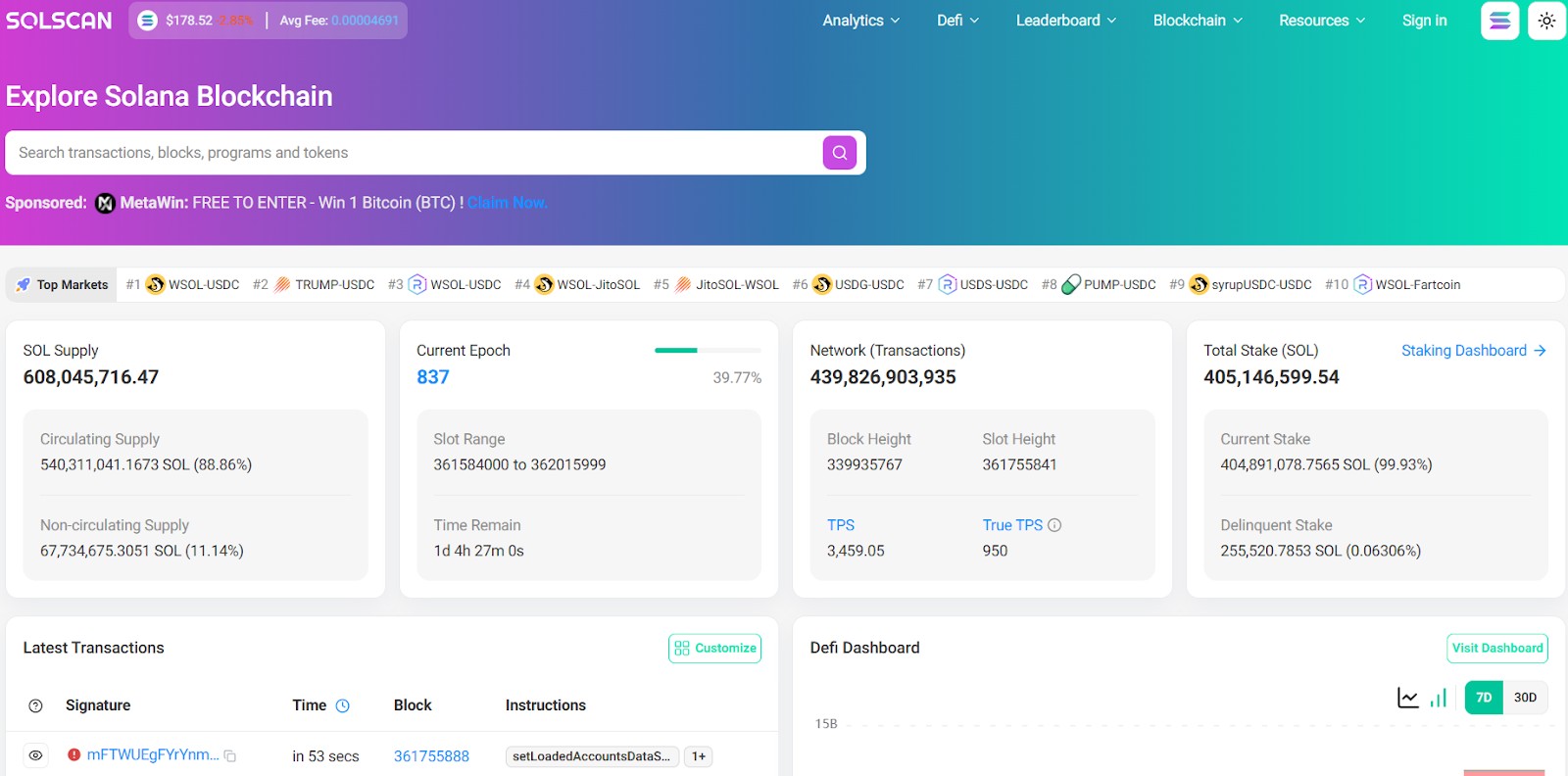Viewport: 1568px width, 776px height.
Task: Preview transaction mFTWUEgFYrYnm with eye icon
Action: tap(36, 755)
